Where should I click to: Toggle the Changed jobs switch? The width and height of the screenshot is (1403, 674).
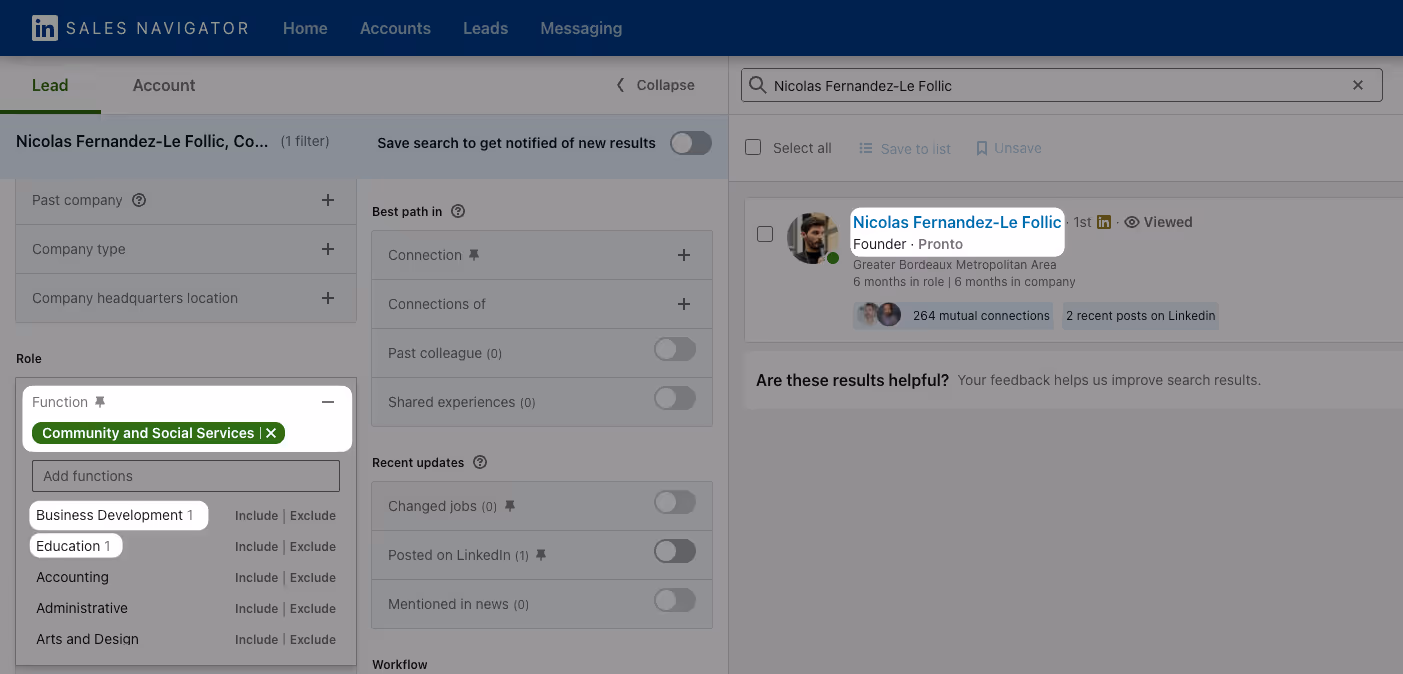click(675, 502)
